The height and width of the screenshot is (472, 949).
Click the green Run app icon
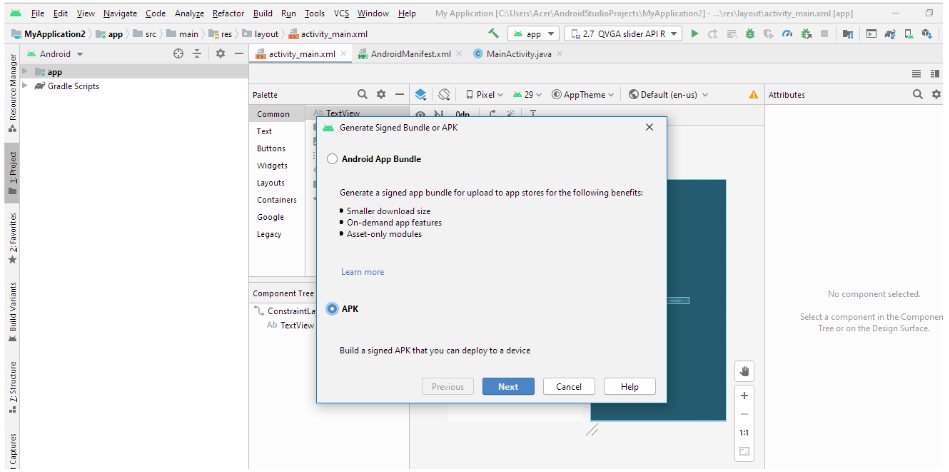pos(696,34)
